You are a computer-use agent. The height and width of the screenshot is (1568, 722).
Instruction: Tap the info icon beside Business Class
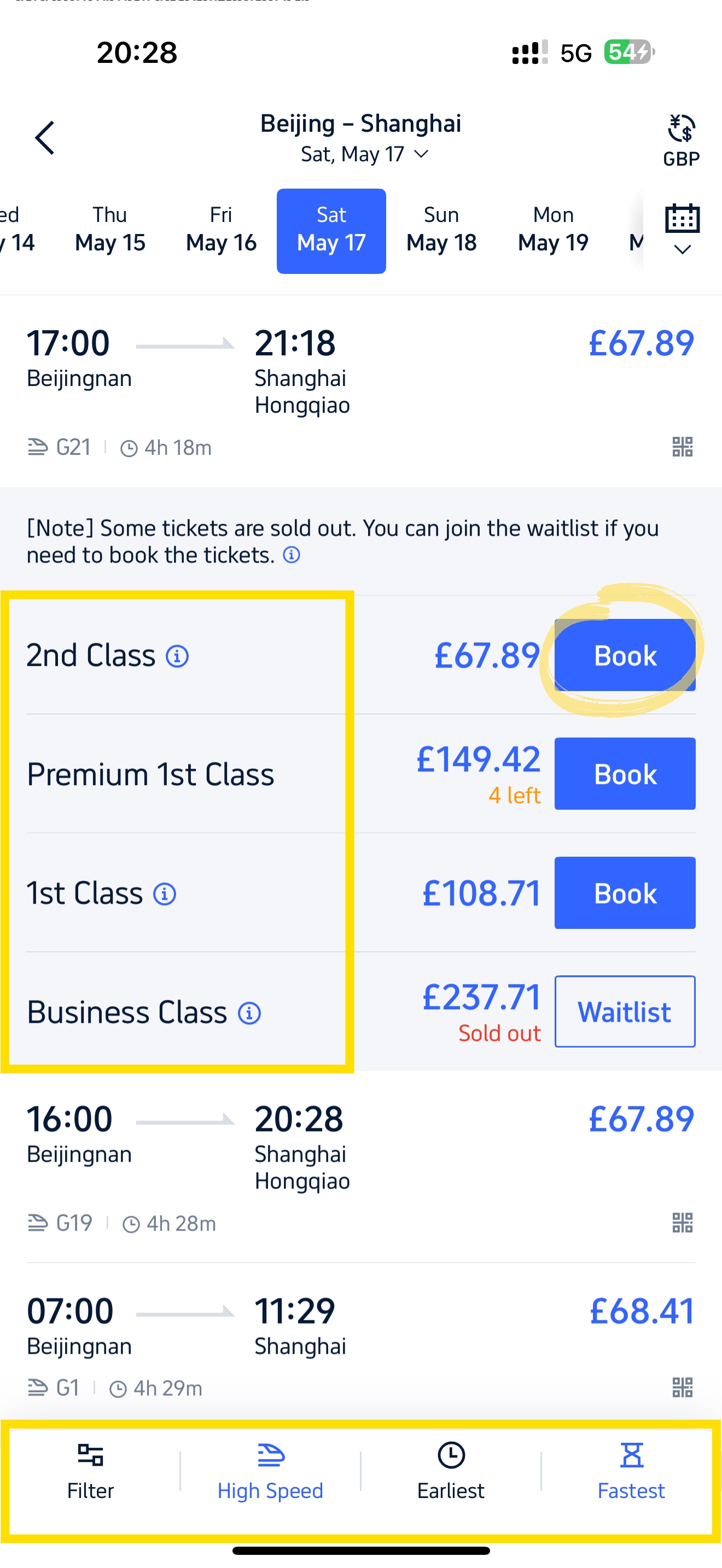pyautogui.click(x=249, y=1013)
